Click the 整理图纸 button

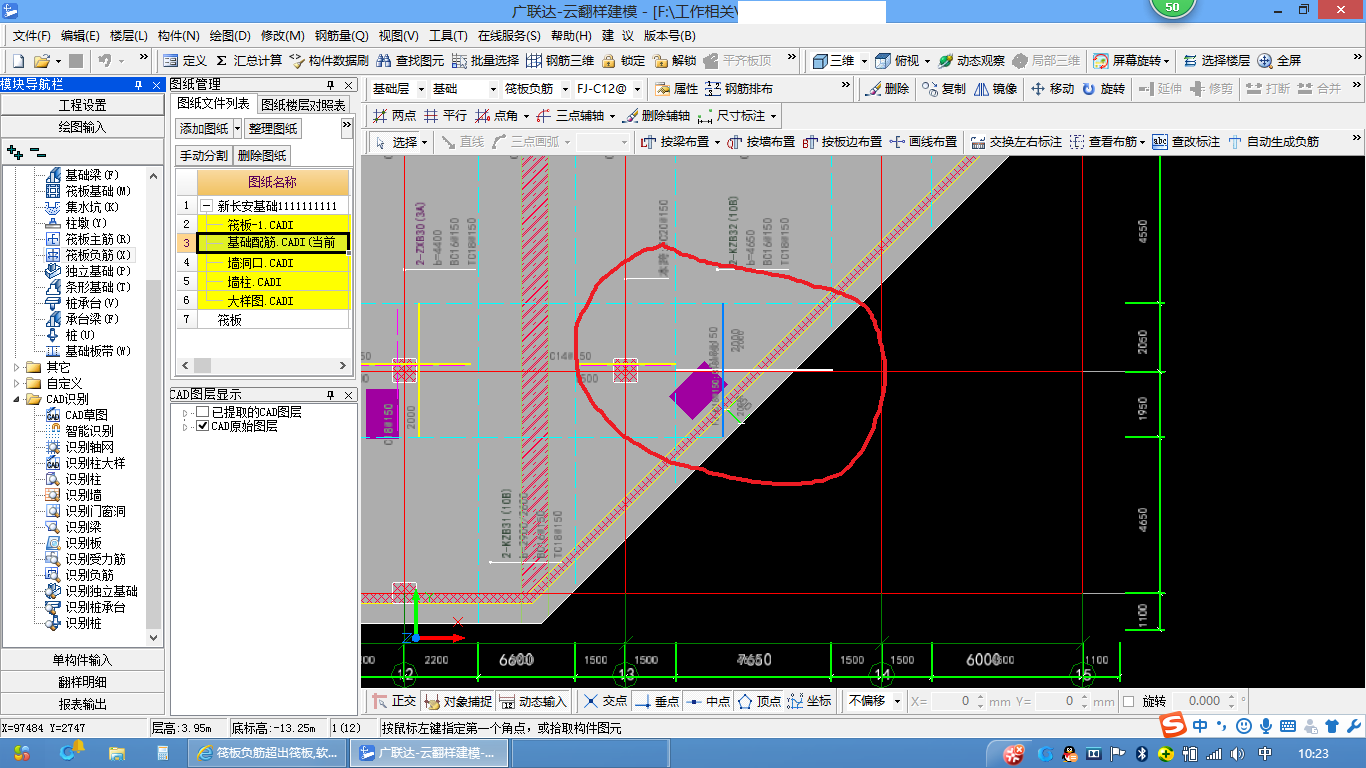[273, 129]
